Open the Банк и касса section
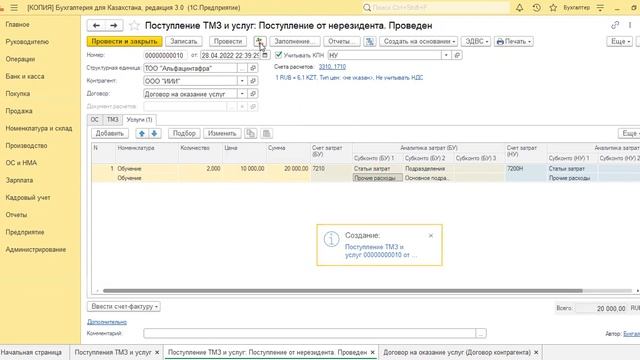This screenshot has height=360, width=640. pyautogui.click(x=25, y=76)
